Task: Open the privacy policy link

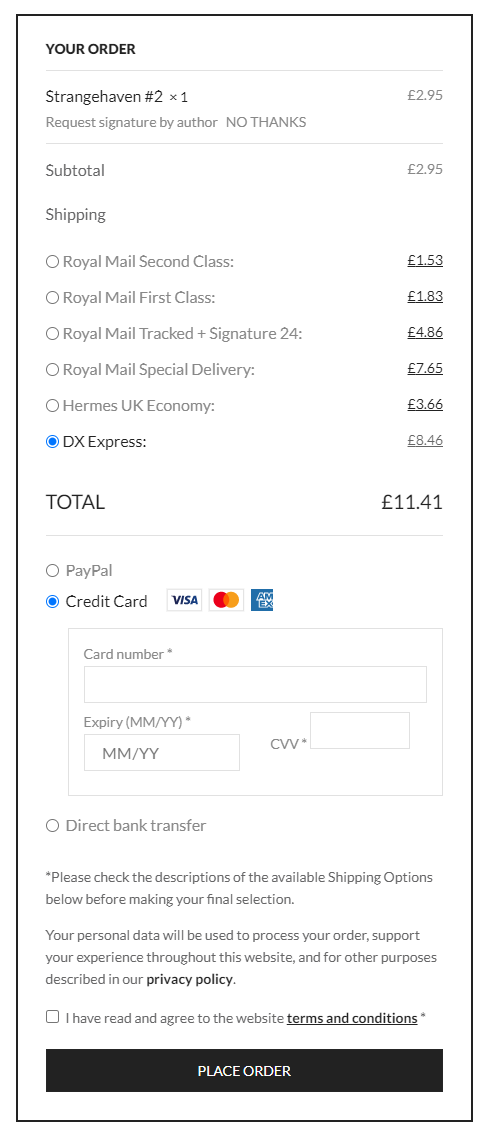Action: 190,980
